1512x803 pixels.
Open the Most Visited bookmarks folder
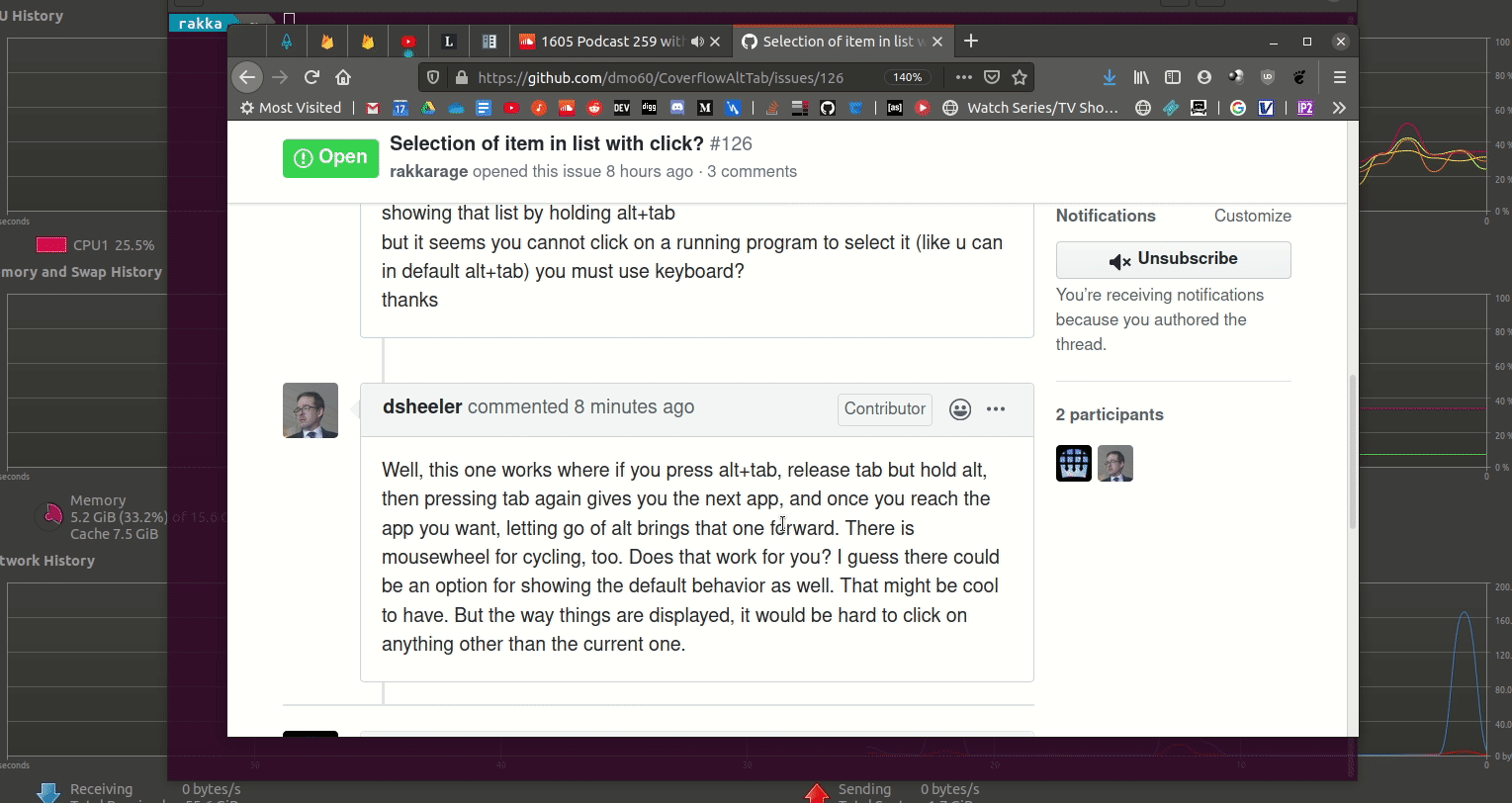click(292, 108)
